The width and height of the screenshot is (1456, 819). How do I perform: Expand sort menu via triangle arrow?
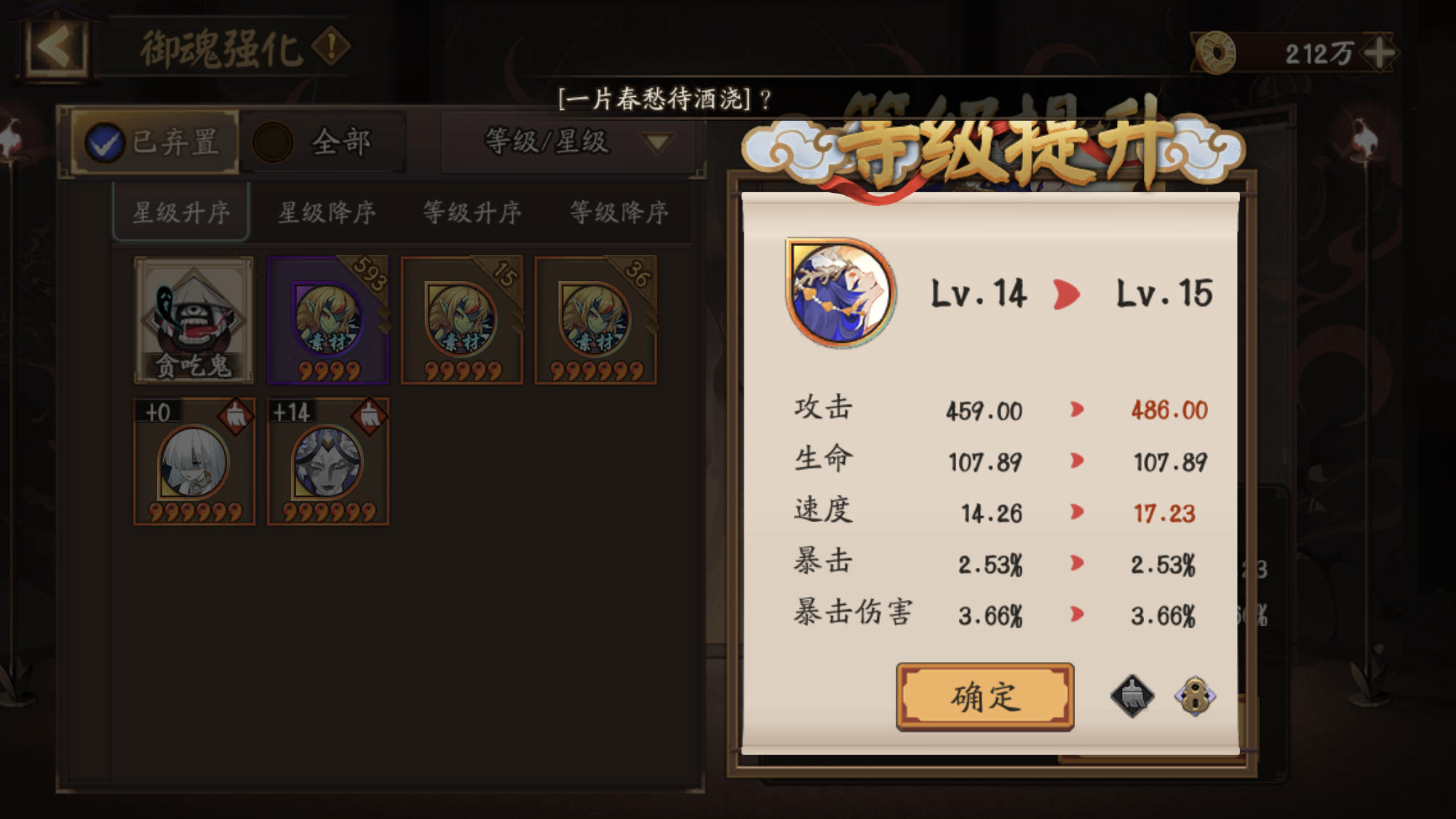[x=658, y=142]
